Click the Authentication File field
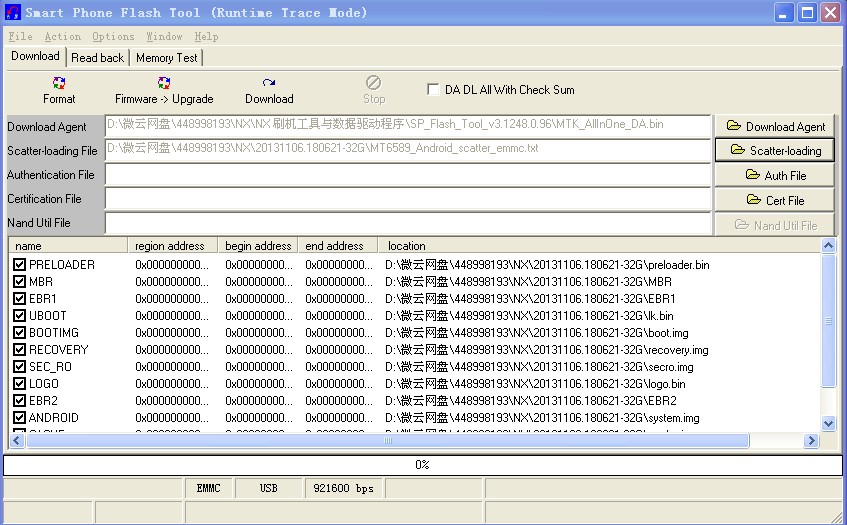This screenshot has width=847, height=525. pos(408,174)
